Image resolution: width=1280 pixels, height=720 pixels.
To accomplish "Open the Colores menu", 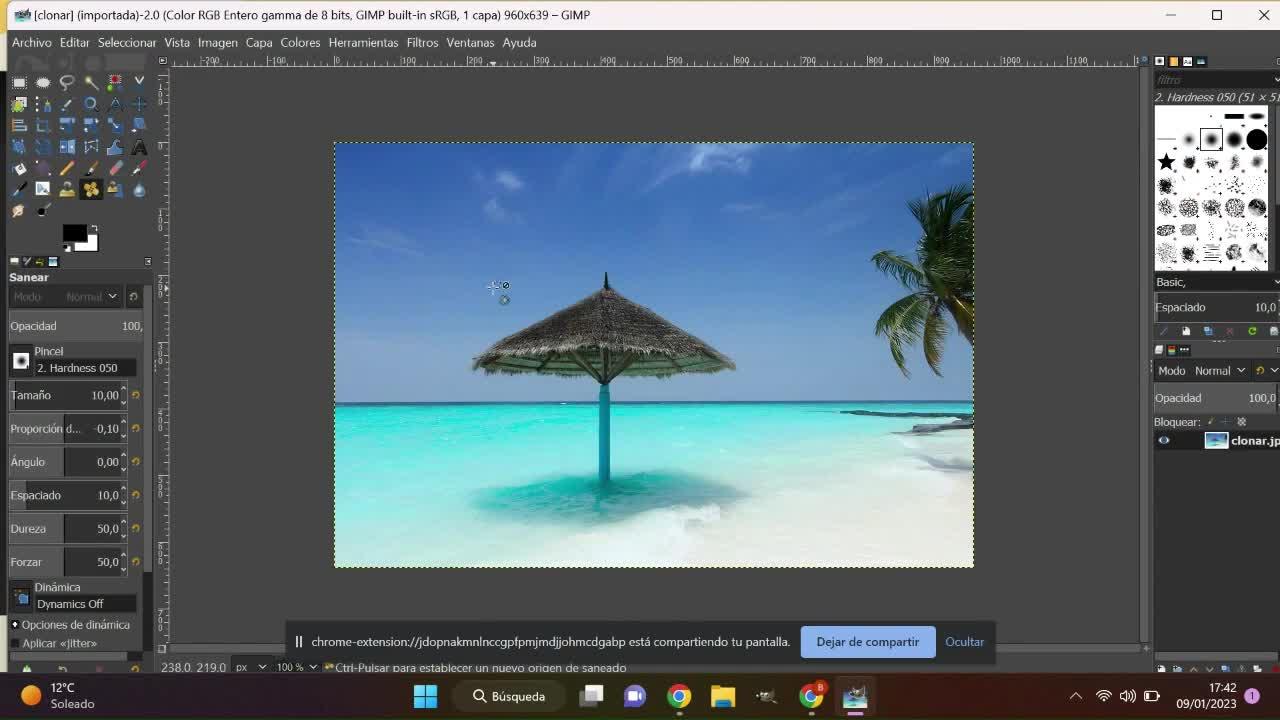I will pyautogui.click(x=300, y=42).
